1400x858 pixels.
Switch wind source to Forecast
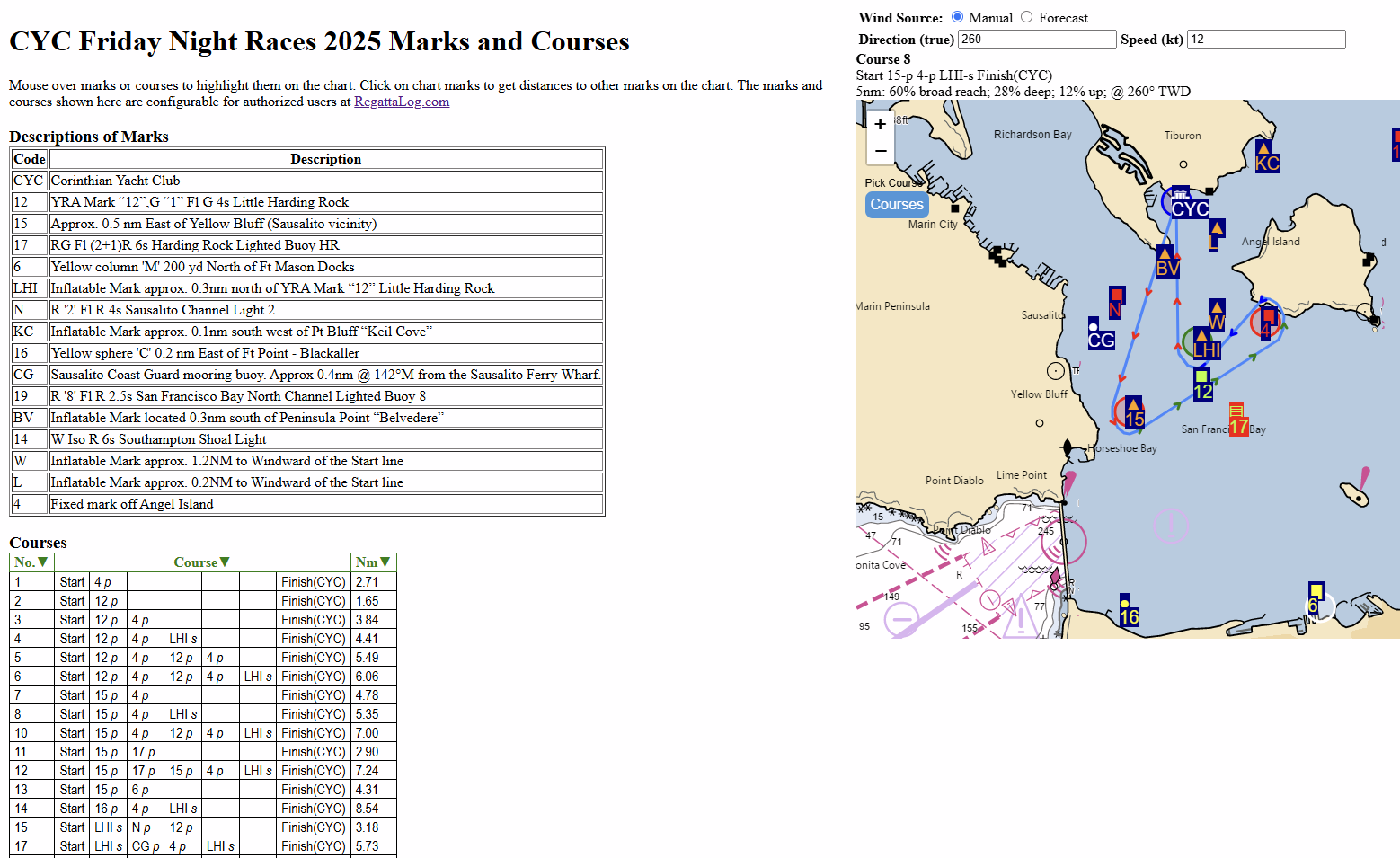1026,17
